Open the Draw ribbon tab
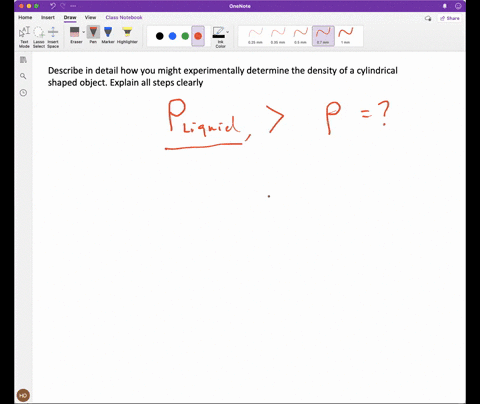 (x=70, y=17)
